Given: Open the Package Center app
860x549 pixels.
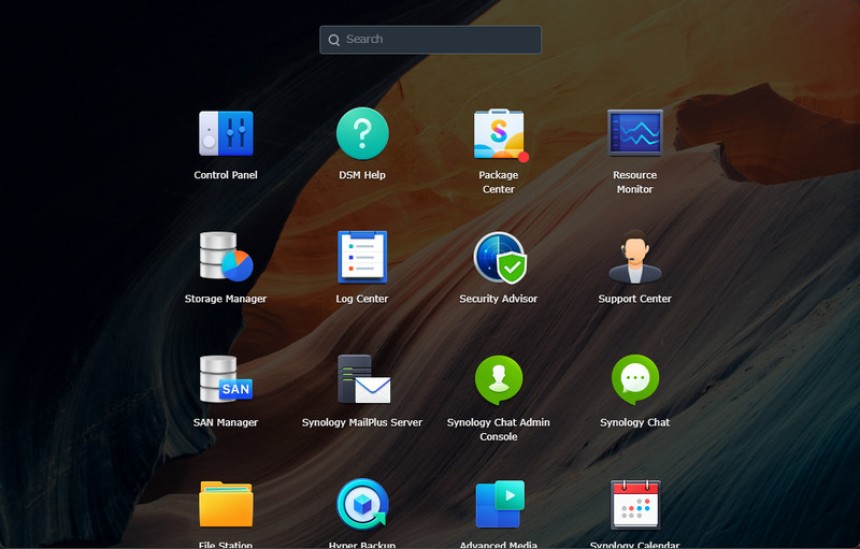Looking at the screenshot, I should coord(498,134).
